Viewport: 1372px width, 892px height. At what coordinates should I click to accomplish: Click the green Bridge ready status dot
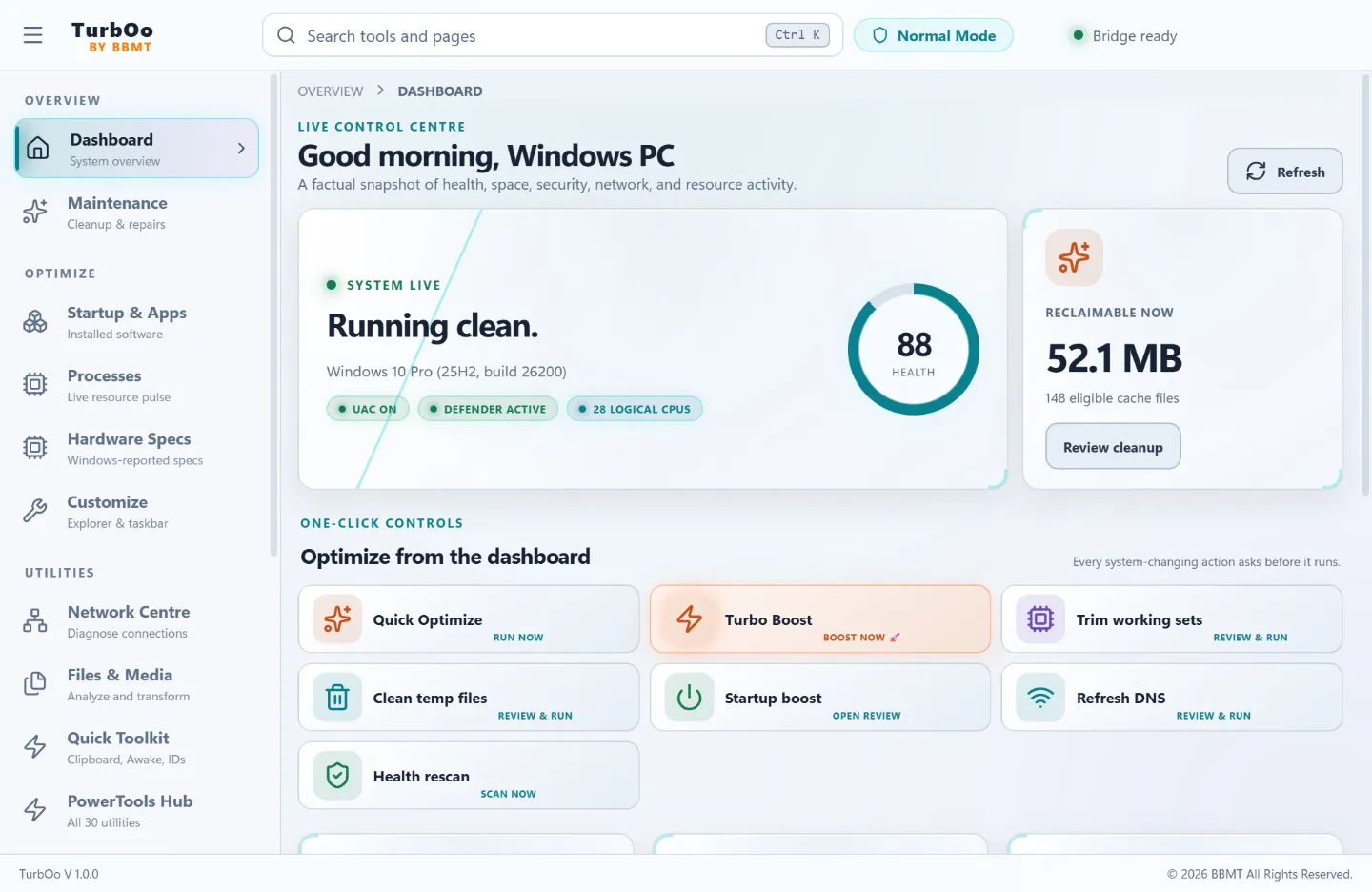click(1078, 35)
